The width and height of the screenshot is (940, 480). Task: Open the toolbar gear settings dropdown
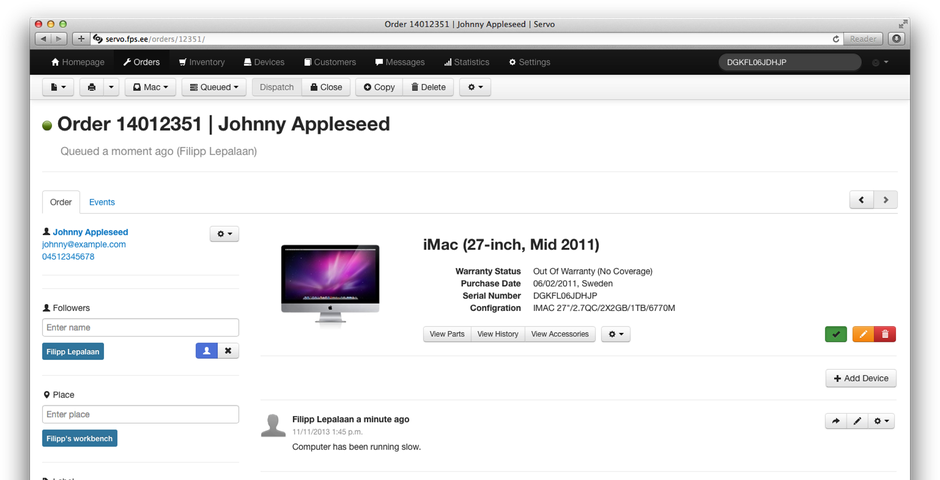click(x=475, y=87)
